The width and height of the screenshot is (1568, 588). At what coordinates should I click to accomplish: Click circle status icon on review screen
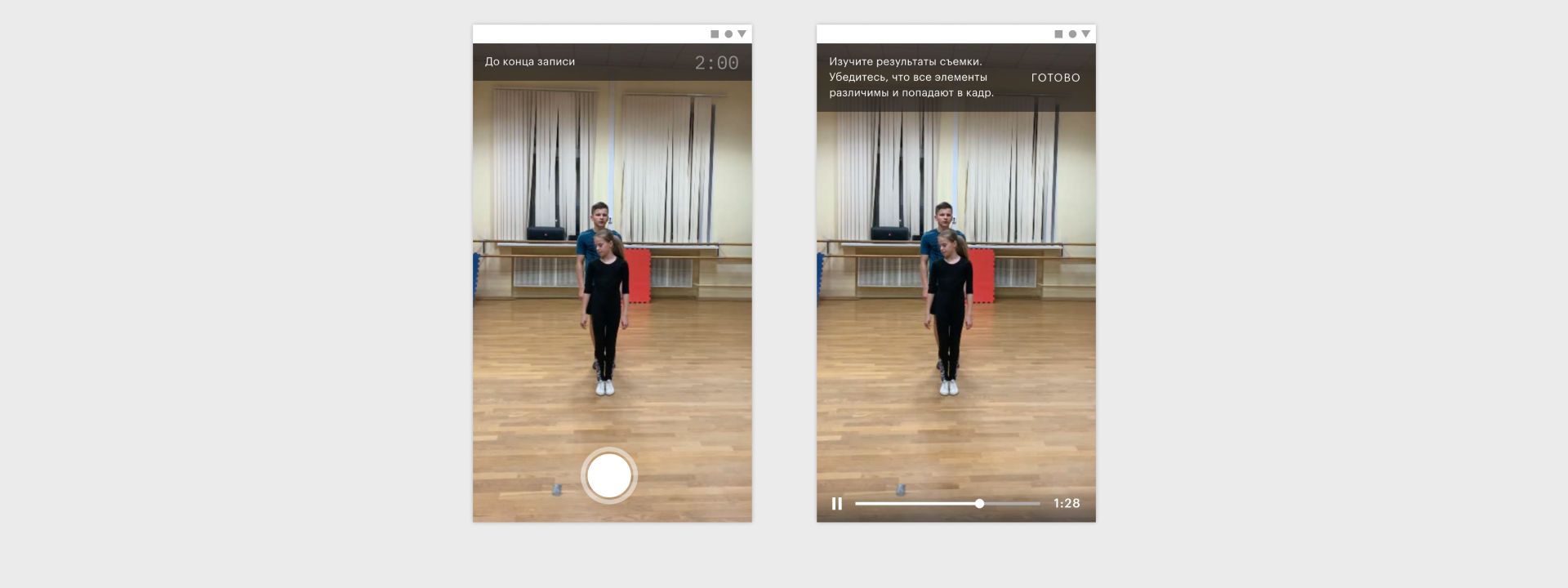click(1072, 34)
